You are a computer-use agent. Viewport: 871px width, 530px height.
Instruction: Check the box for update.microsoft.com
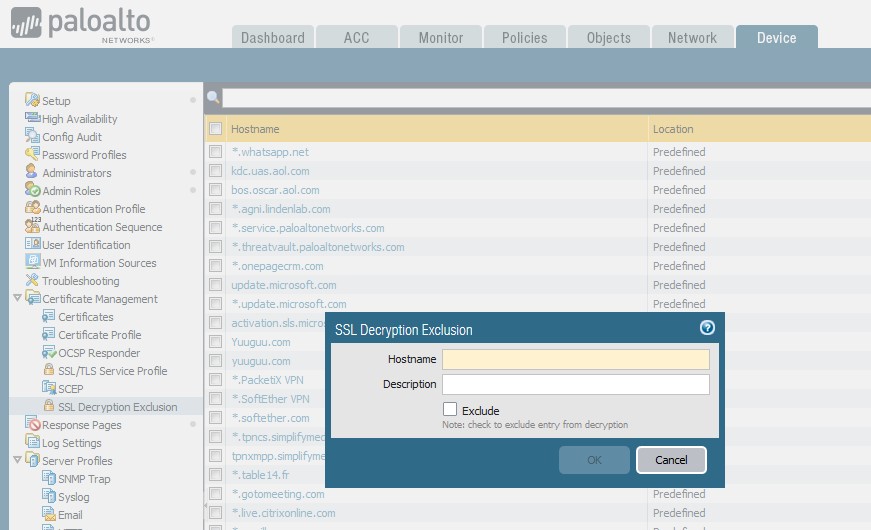coord(216,284)
